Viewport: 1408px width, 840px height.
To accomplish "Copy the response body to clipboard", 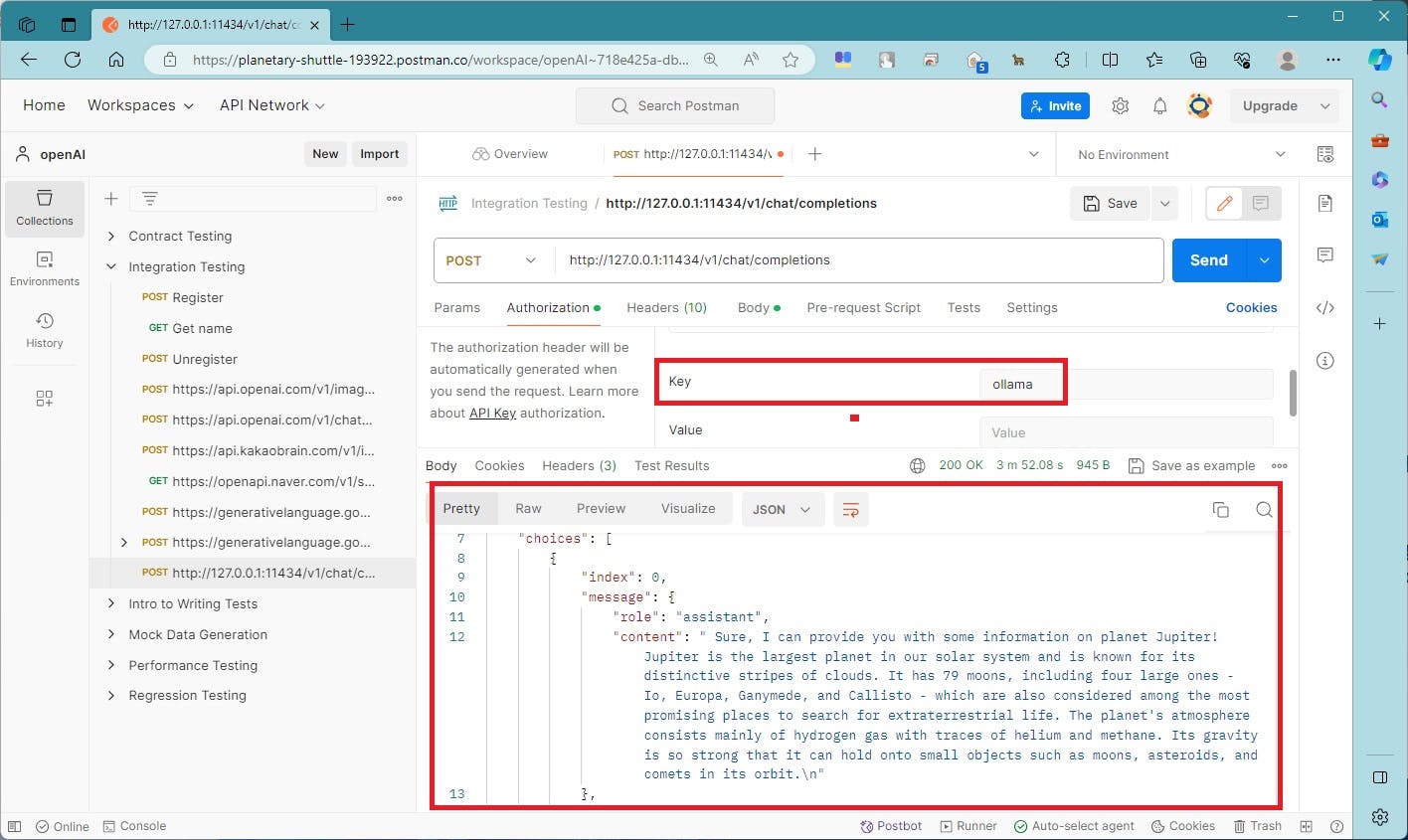I will [x=1221, y=510].
